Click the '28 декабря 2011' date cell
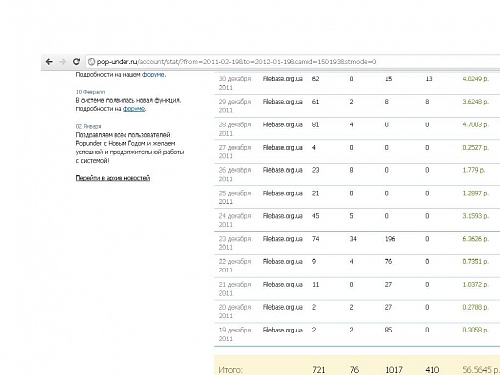 click(x=235, y=129)
